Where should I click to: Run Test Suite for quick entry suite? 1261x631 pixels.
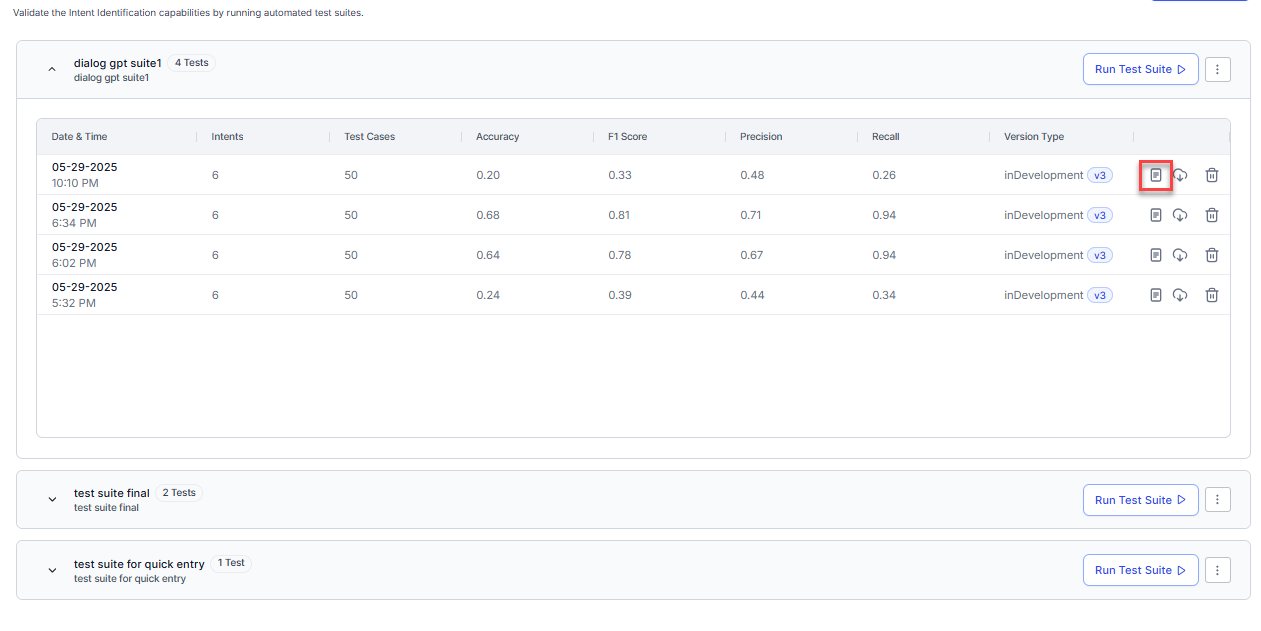coord(1139,570)
